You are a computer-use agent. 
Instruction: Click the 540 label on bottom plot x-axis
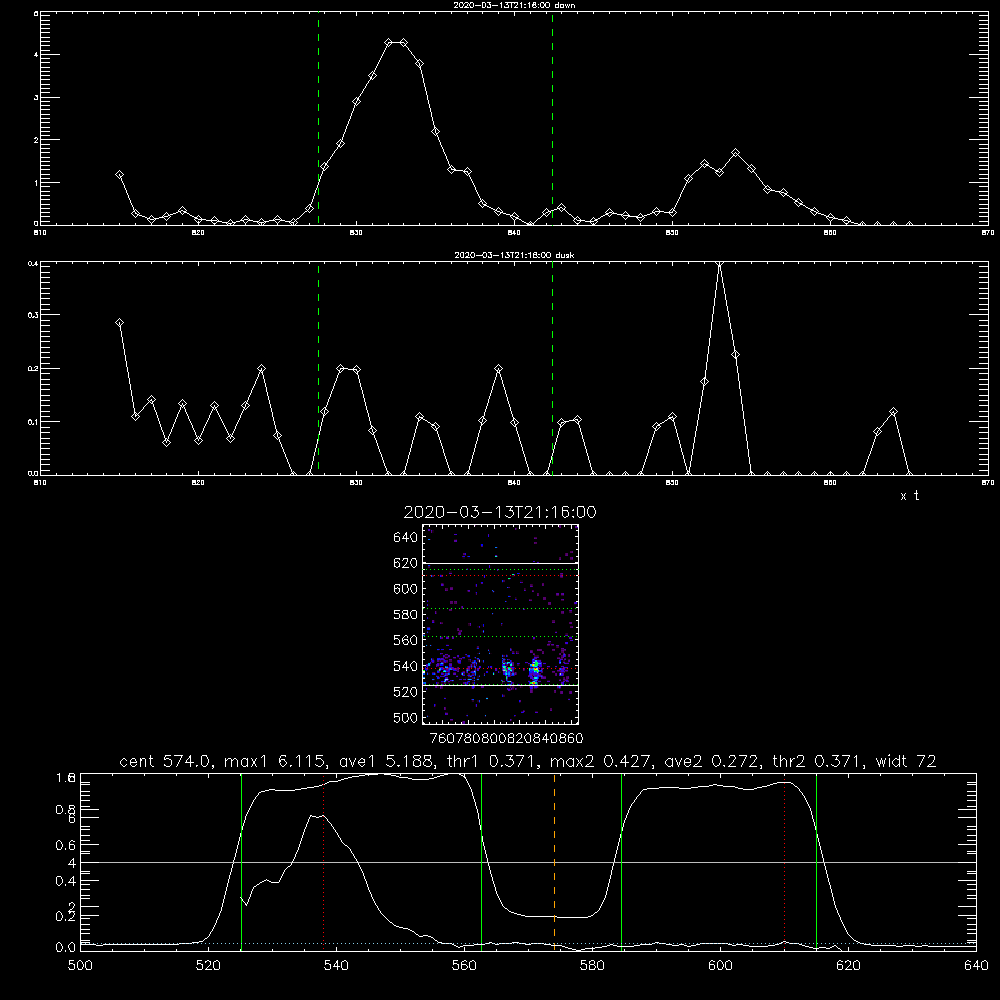coord(336,966)
